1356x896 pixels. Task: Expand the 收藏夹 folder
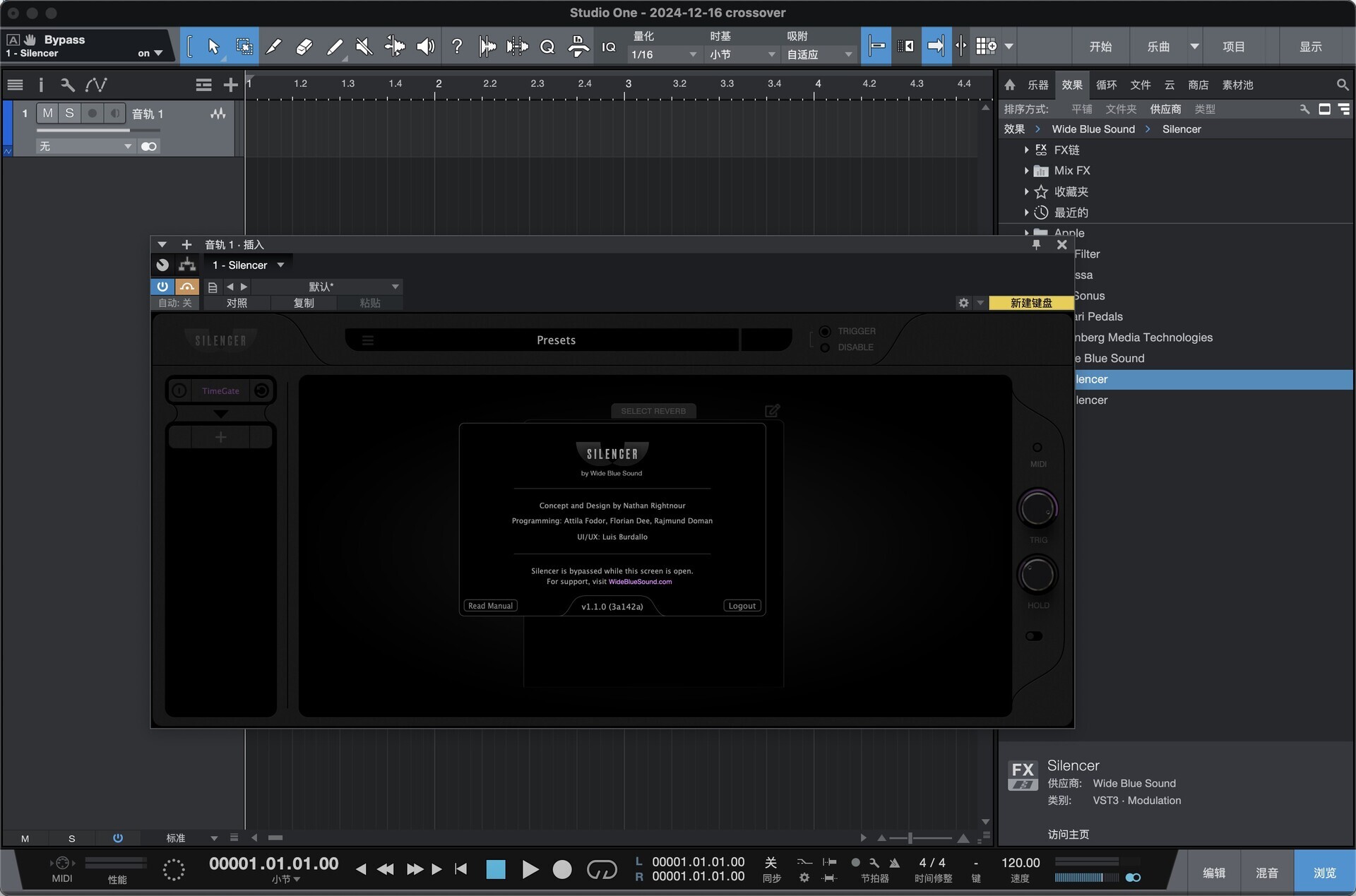[1026, 191]
